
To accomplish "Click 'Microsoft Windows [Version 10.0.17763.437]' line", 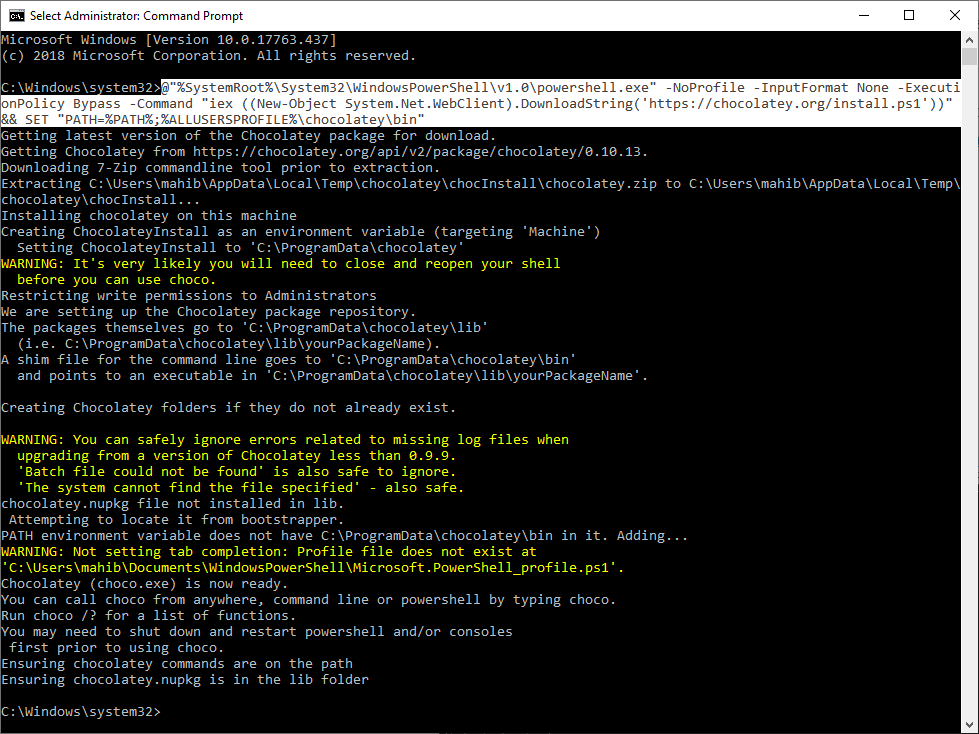I will pos(169,40).
